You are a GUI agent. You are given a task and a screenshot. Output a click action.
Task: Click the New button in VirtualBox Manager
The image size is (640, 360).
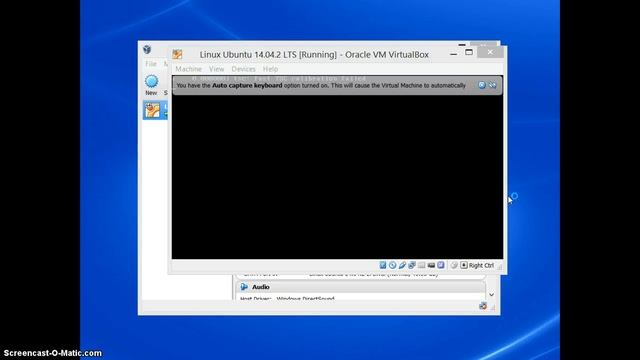pyautogui.click(x=151, y=85)
